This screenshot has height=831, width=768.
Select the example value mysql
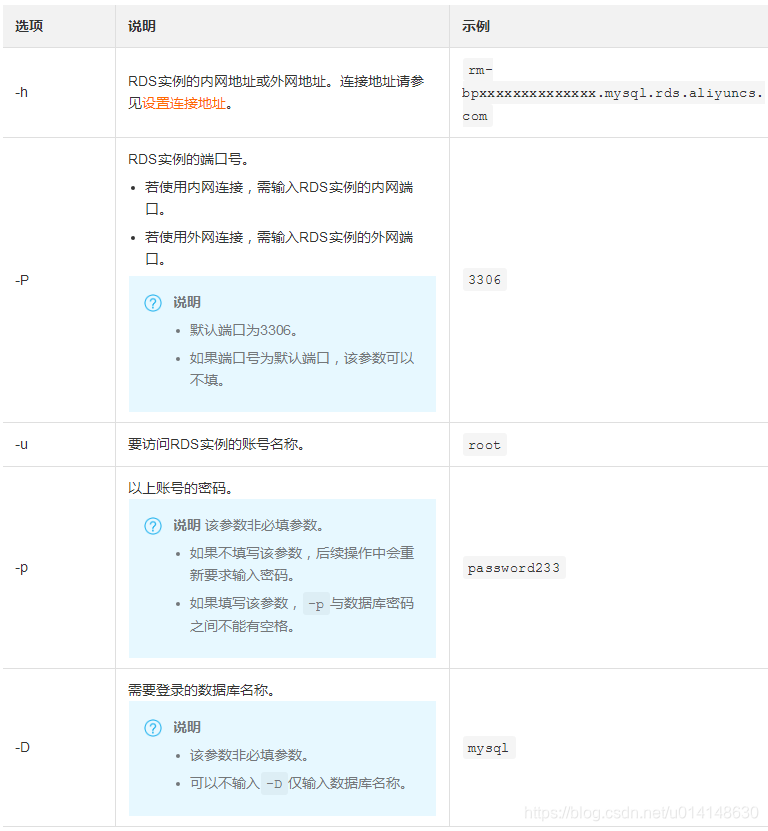pos(489,748)
